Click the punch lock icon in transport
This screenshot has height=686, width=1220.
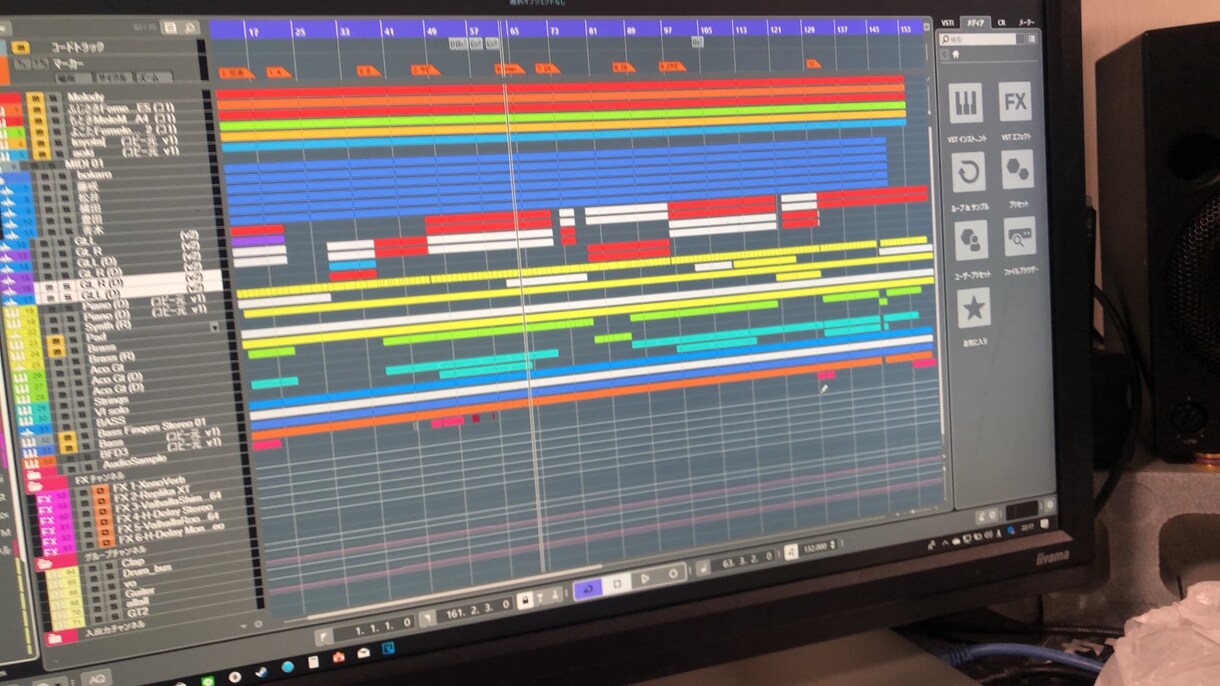525,599
